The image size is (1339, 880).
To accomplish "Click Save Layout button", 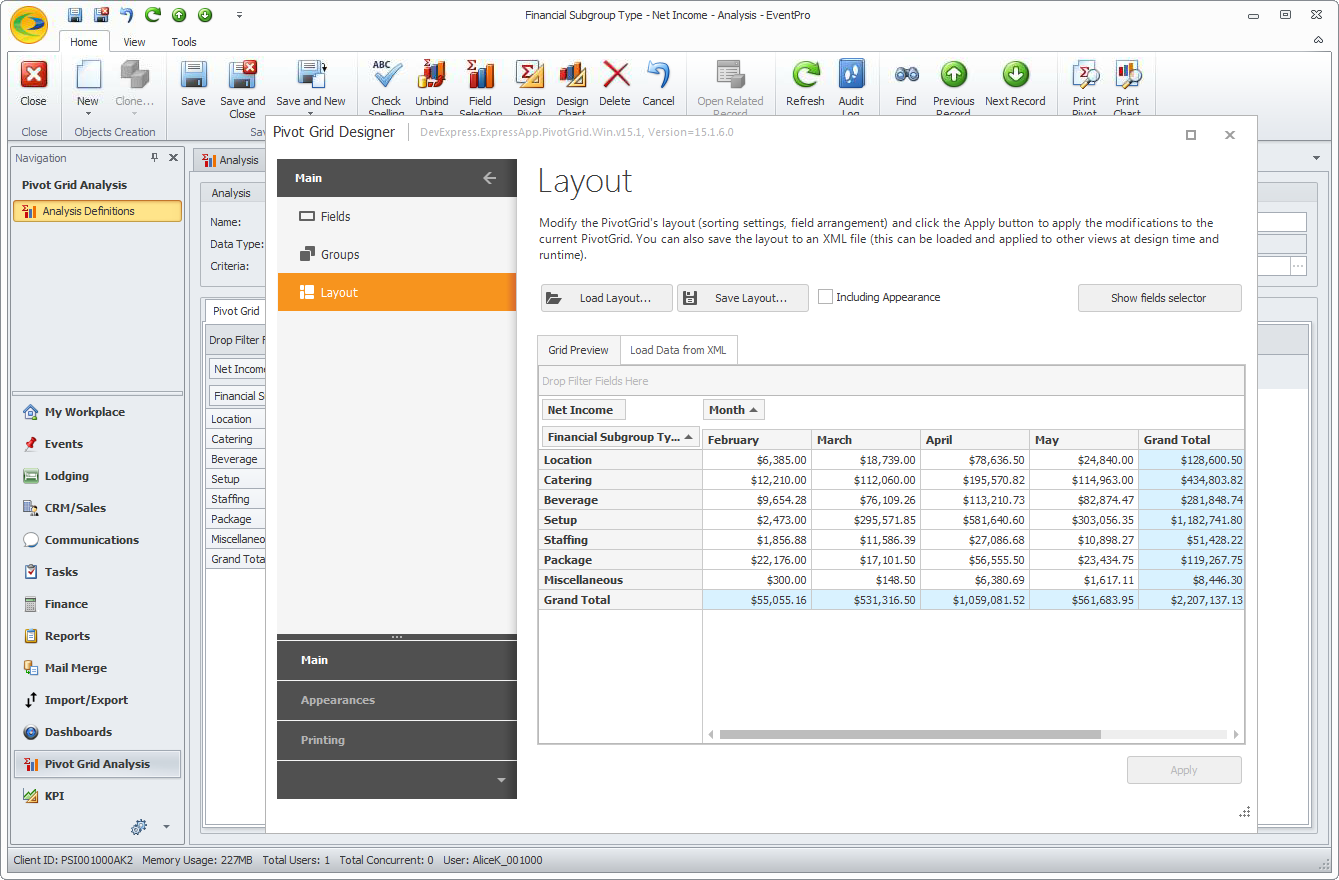I will pyautogui.click(x=743, y=298).
